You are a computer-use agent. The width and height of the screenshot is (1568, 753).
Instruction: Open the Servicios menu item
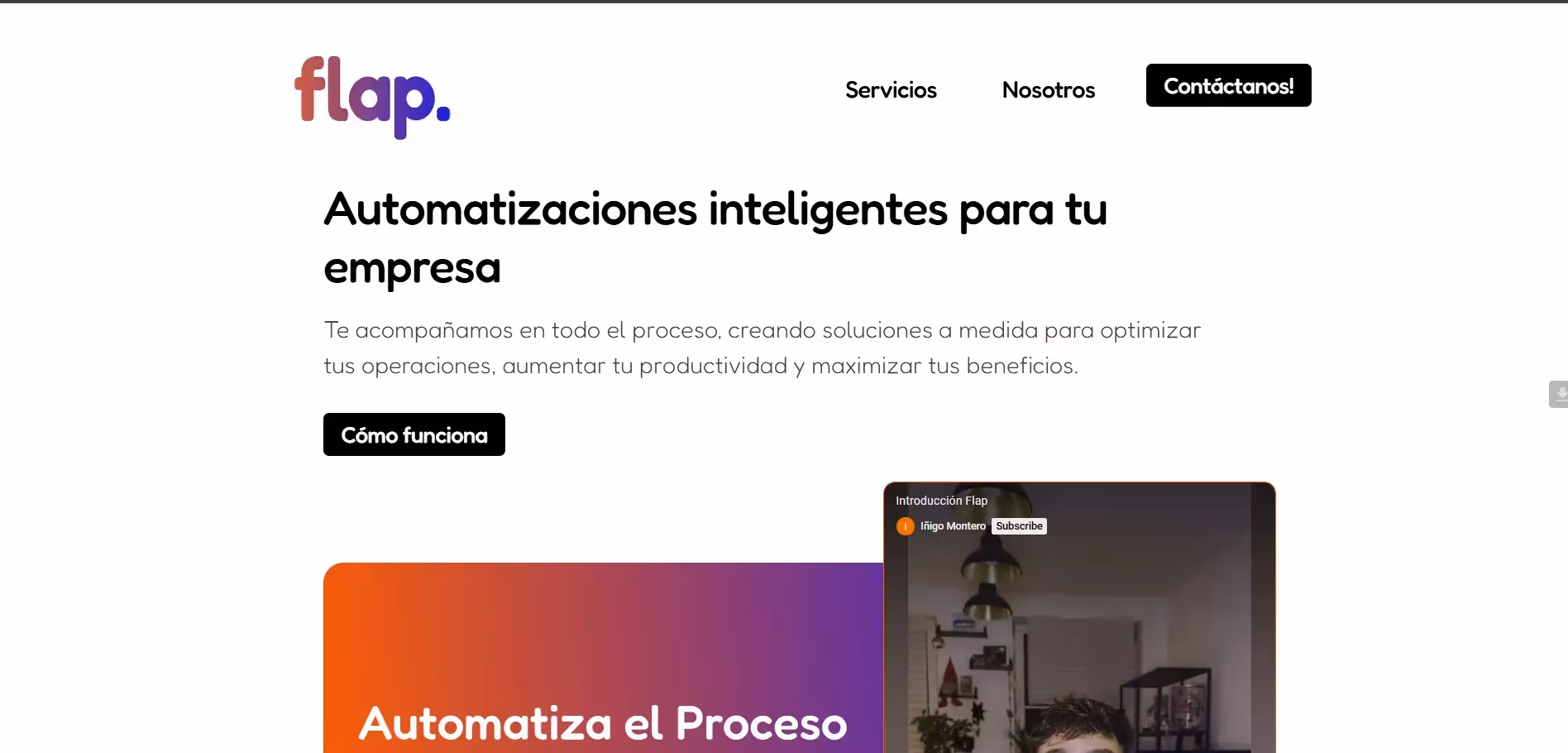tap(891, 89)
